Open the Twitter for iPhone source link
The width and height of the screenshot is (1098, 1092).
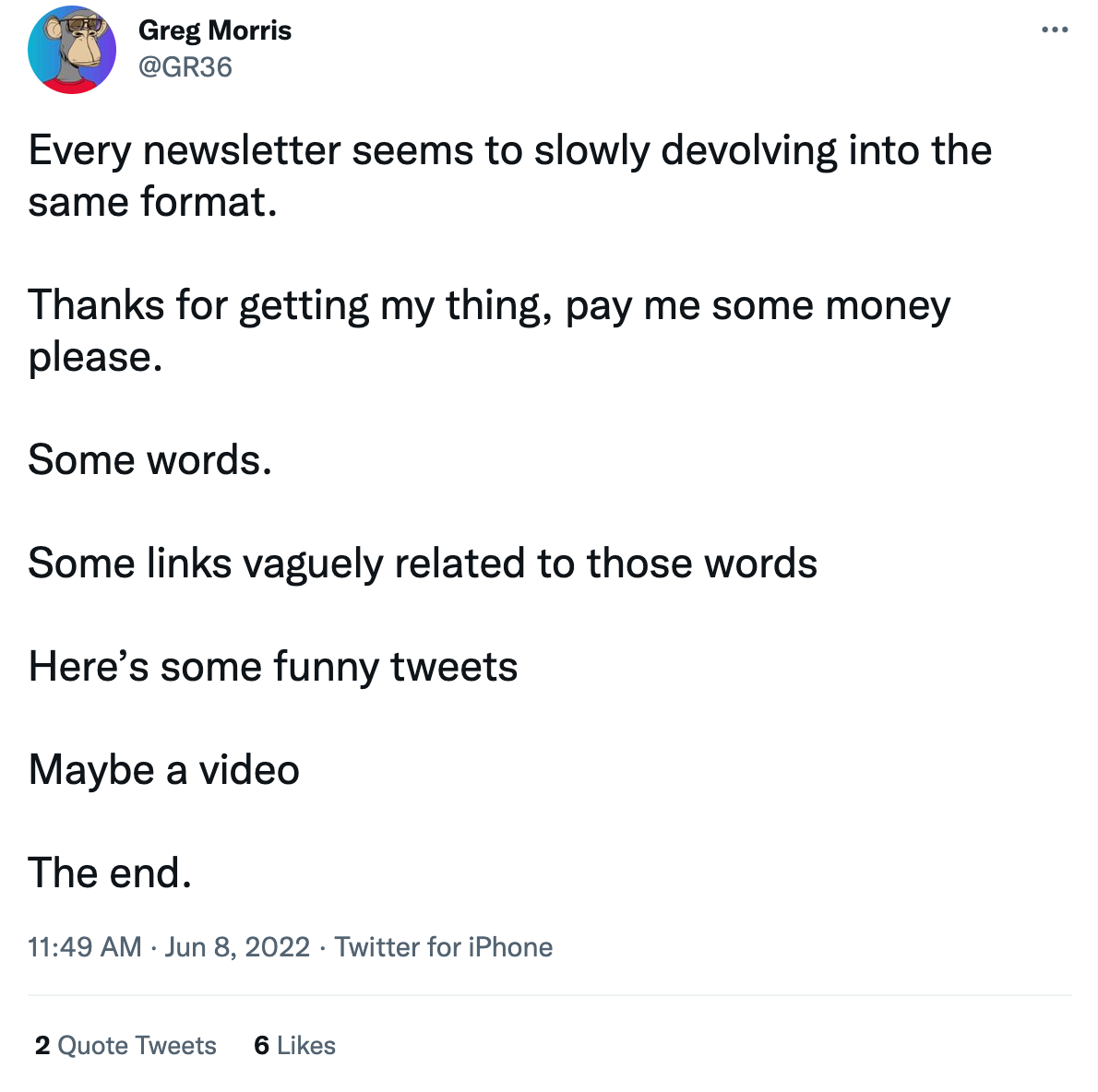point(444,947)
